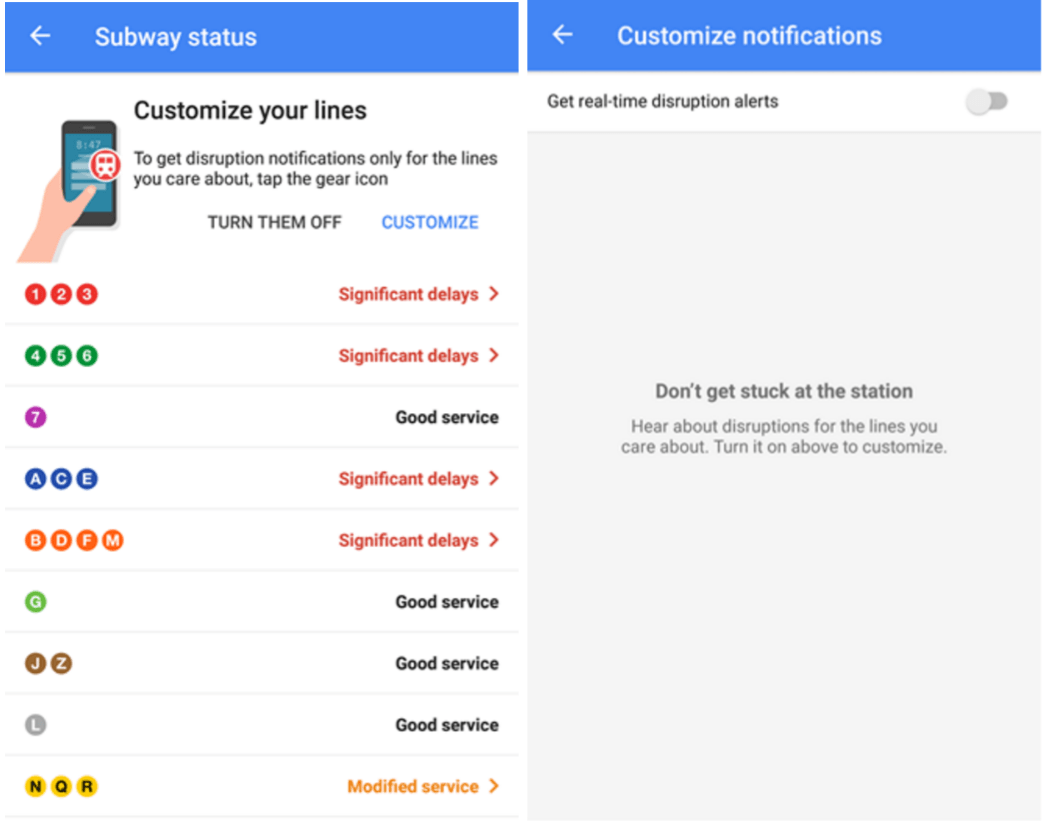1045x821 pixels.
Task: Tap the gray L train icon
Action: pos(36,725)
